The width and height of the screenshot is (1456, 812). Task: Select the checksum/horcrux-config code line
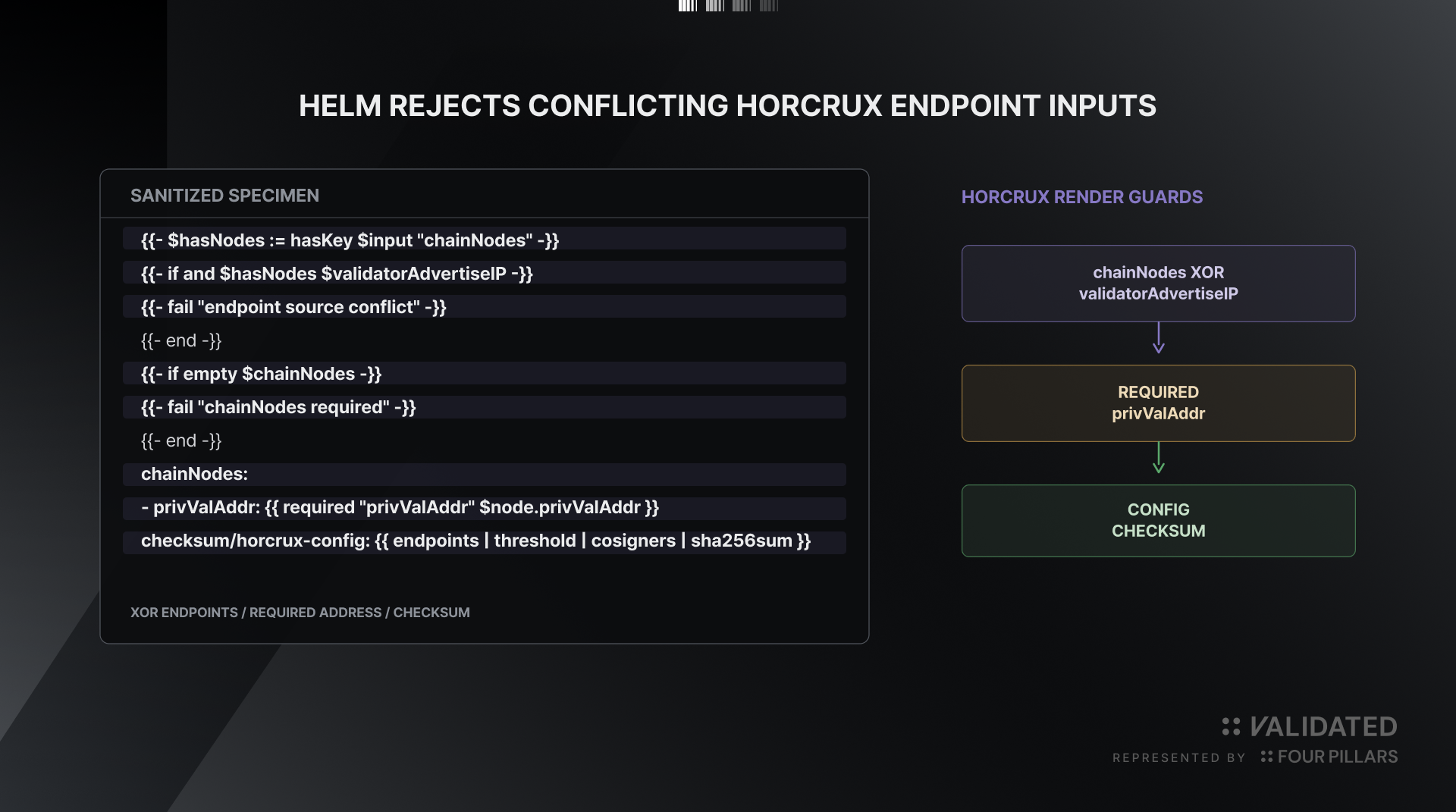point(484,540)
